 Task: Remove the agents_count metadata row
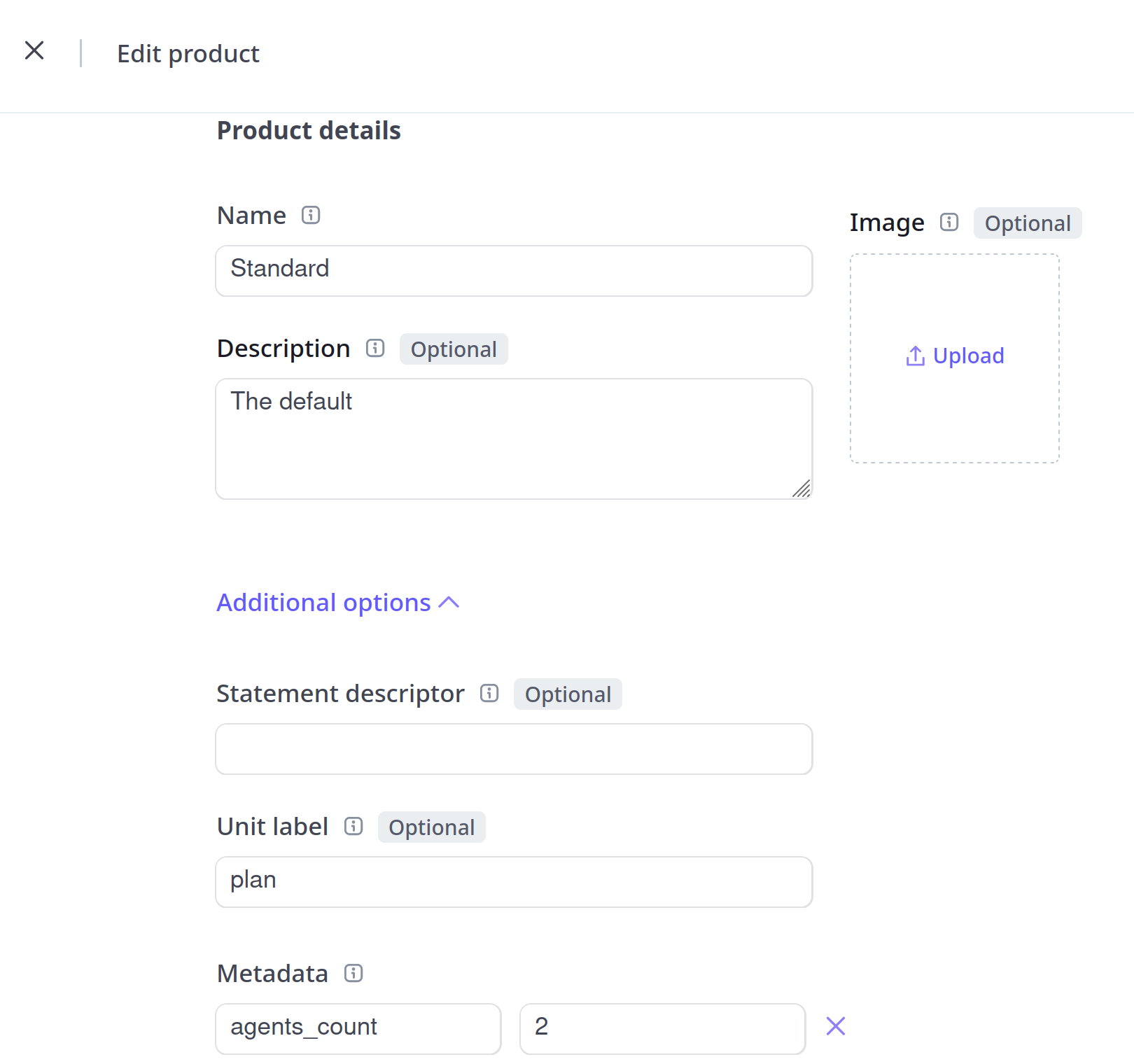pyautogui.click(x=836, y=1026)
